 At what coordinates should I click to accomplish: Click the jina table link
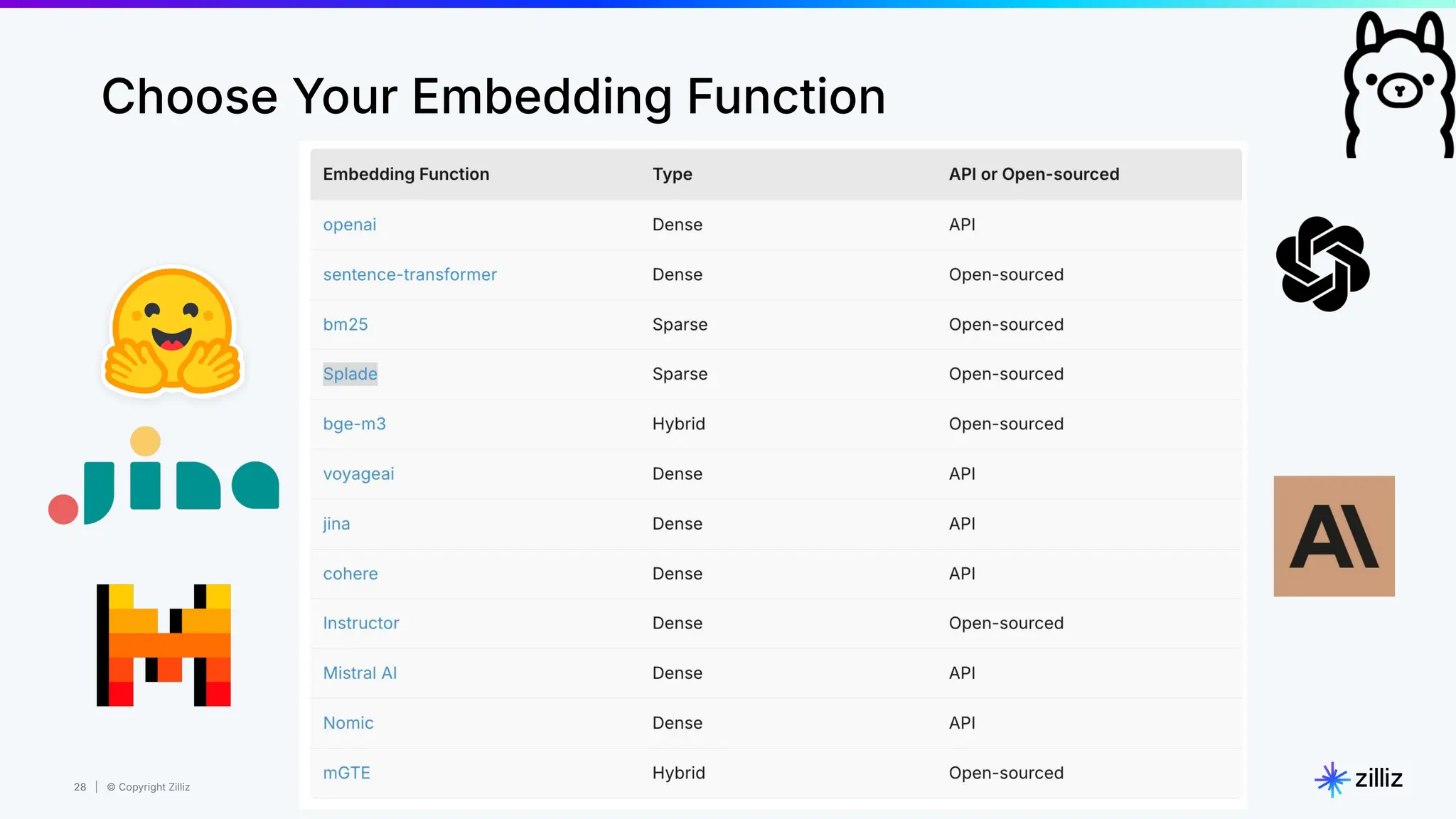coord(336,524)
